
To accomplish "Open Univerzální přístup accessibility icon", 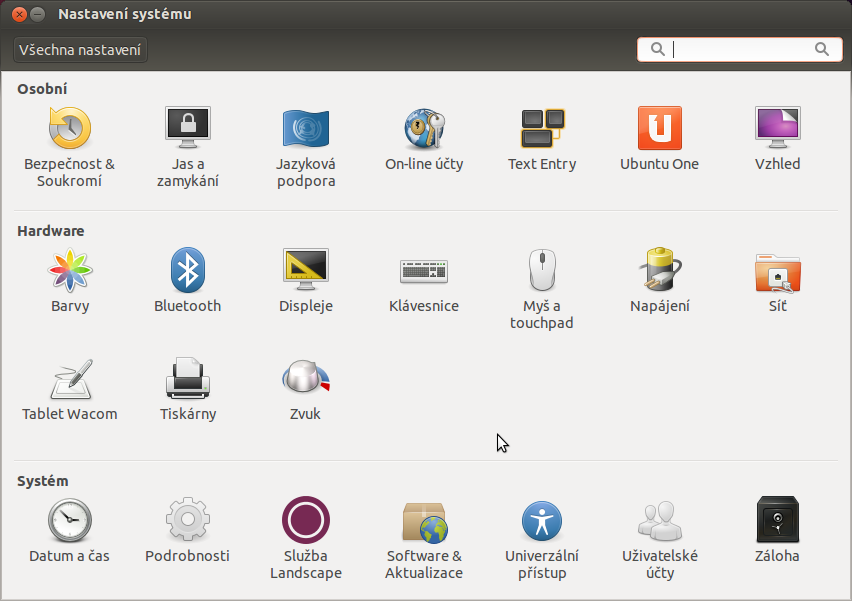I will coord(542,521).
